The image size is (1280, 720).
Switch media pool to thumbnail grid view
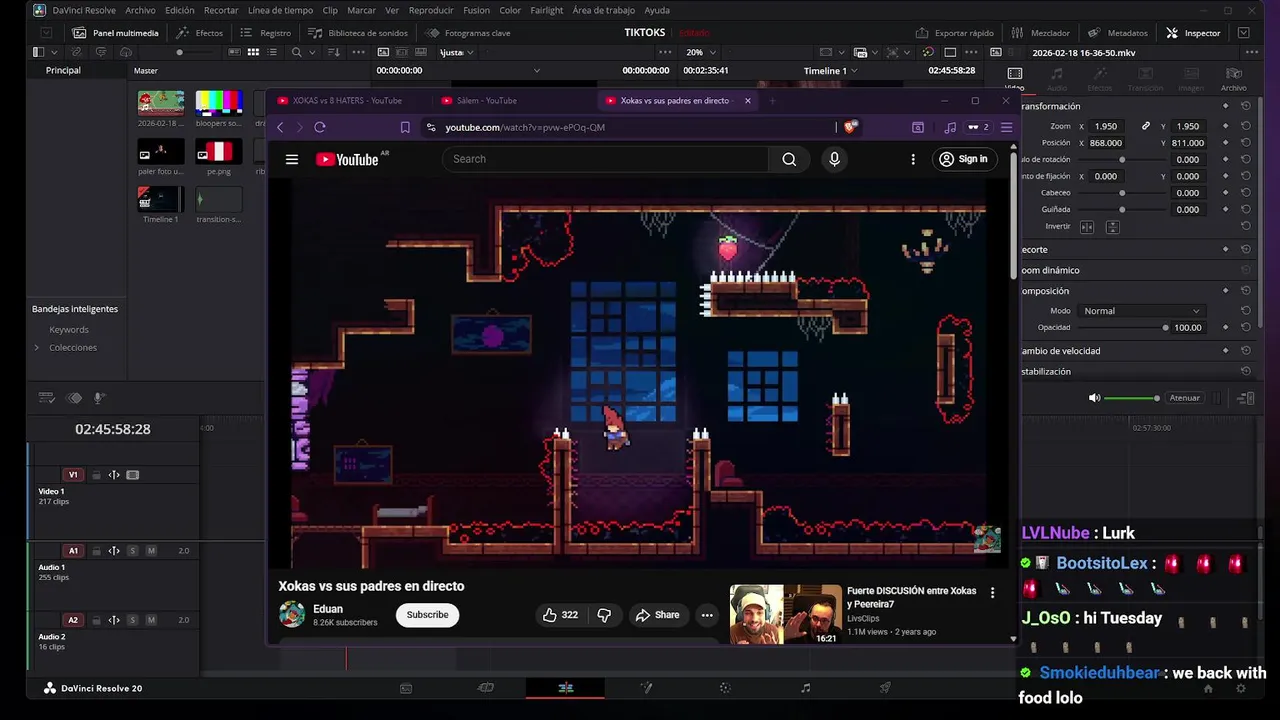[x=255, y=52]
